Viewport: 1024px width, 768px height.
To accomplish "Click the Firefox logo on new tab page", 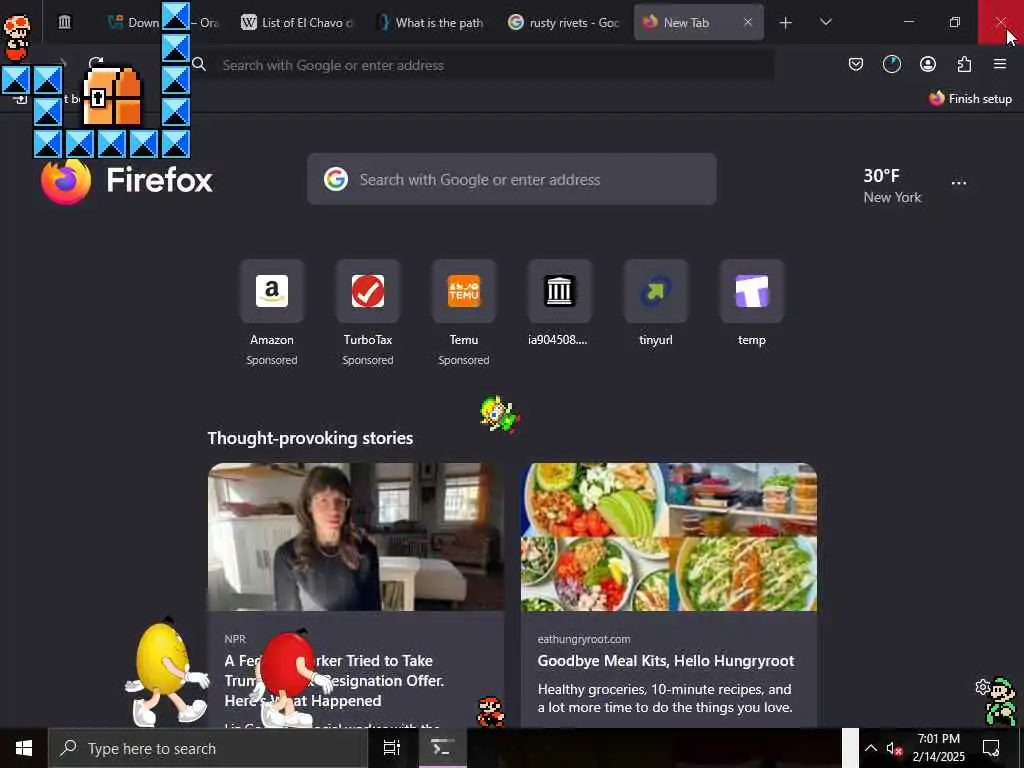I will [x=127, y=180].
